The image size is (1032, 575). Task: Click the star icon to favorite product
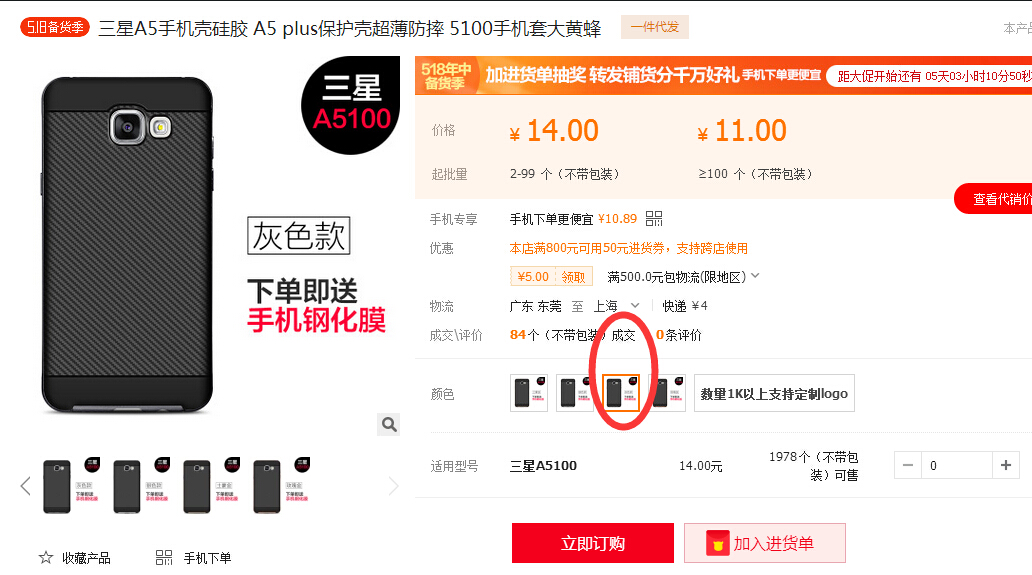45,558
